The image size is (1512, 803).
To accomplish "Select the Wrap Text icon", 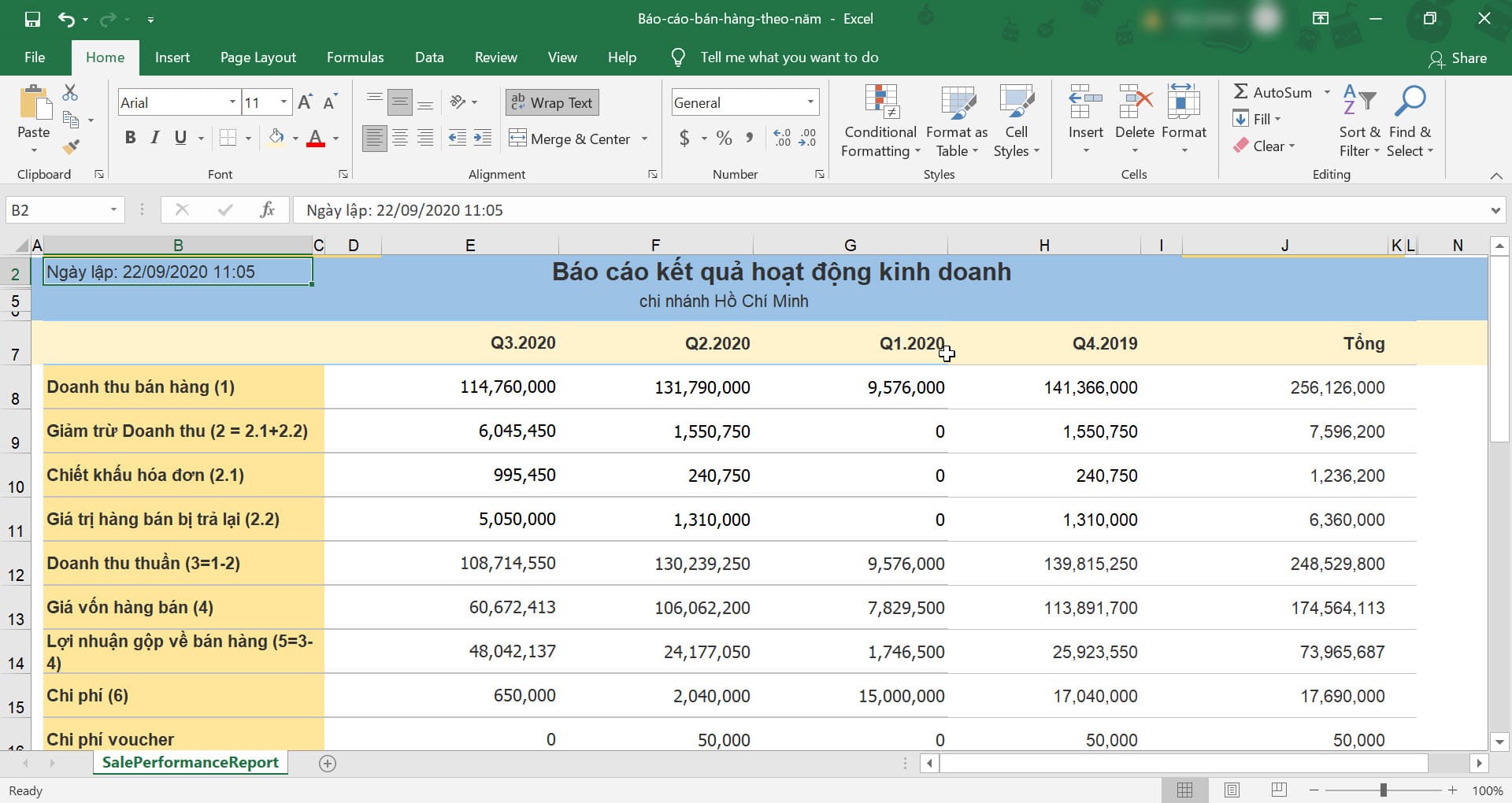I will (x=519, y=102).
